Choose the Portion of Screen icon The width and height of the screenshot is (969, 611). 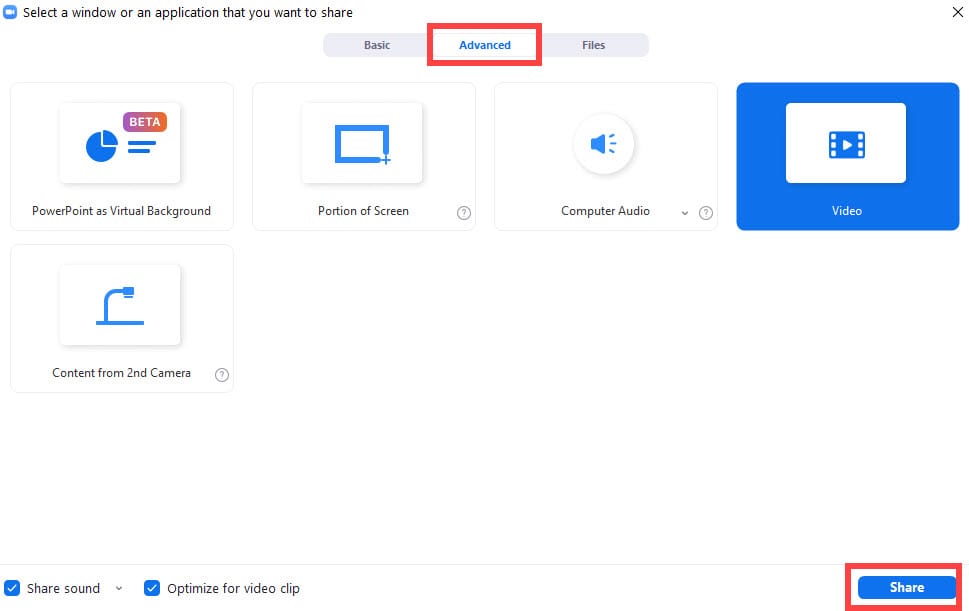tap(362, 145)
